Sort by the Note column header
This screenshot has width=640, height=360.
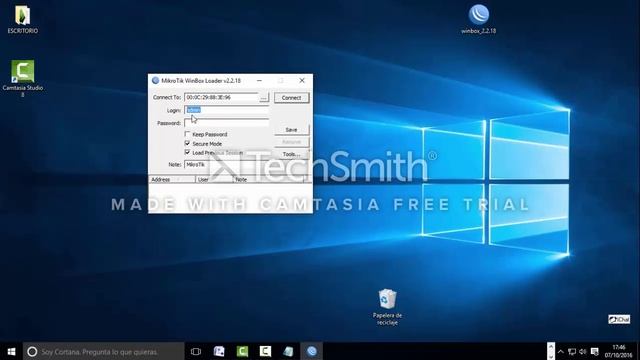[268, 179]
